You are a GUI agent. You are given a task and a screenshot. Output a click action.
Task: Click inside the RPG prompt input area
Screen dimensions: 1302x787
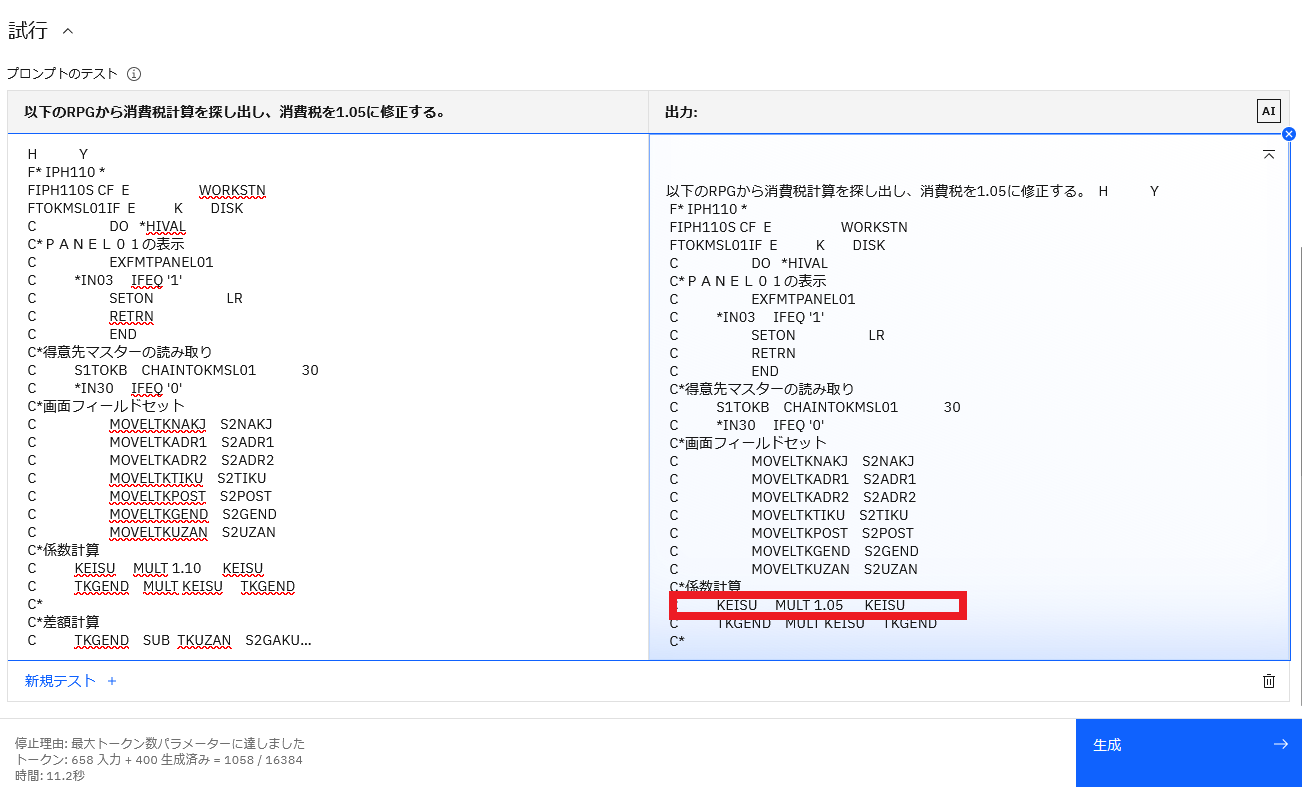tap(328, 396)
